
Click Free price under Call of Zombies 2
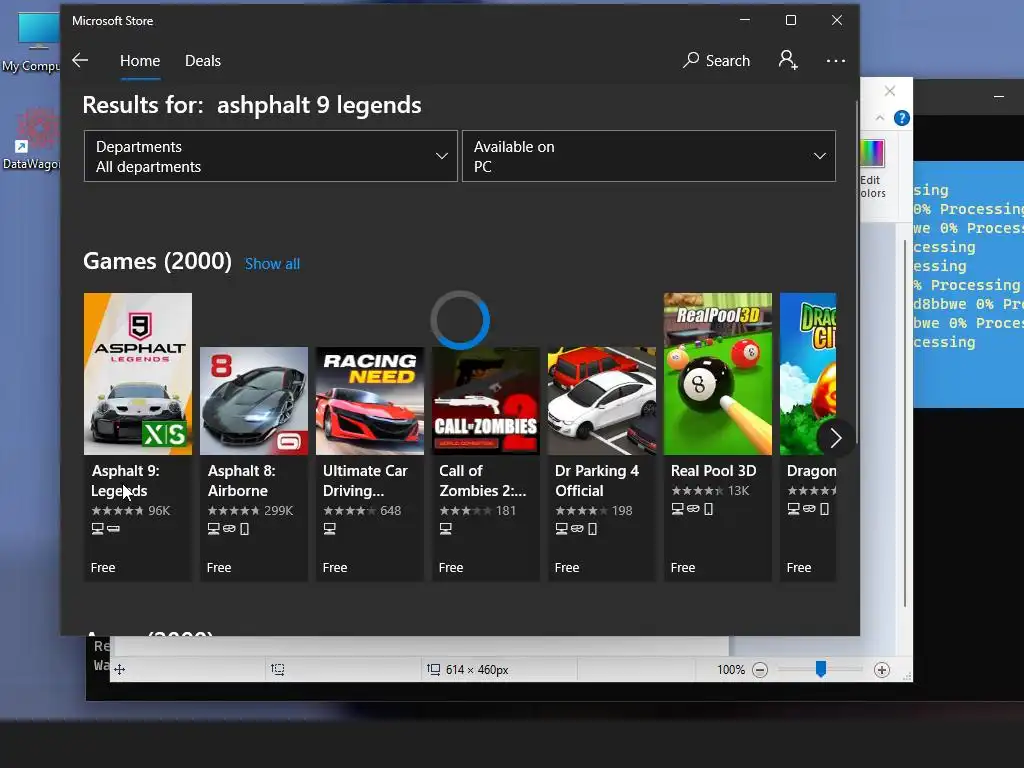tap(451, 568)
